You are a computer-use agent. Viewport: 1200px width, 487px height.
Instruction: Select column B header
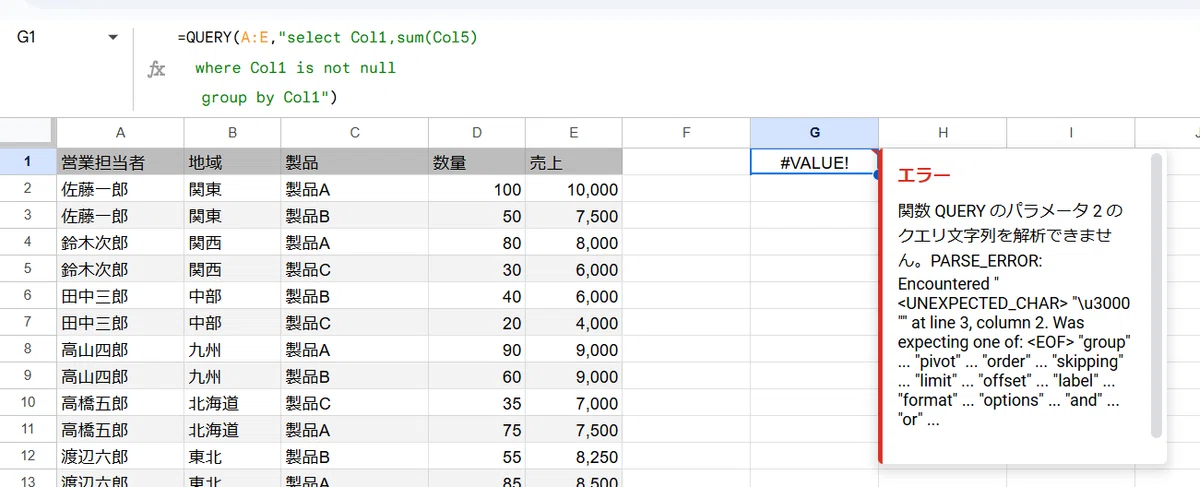pos(232,132)
